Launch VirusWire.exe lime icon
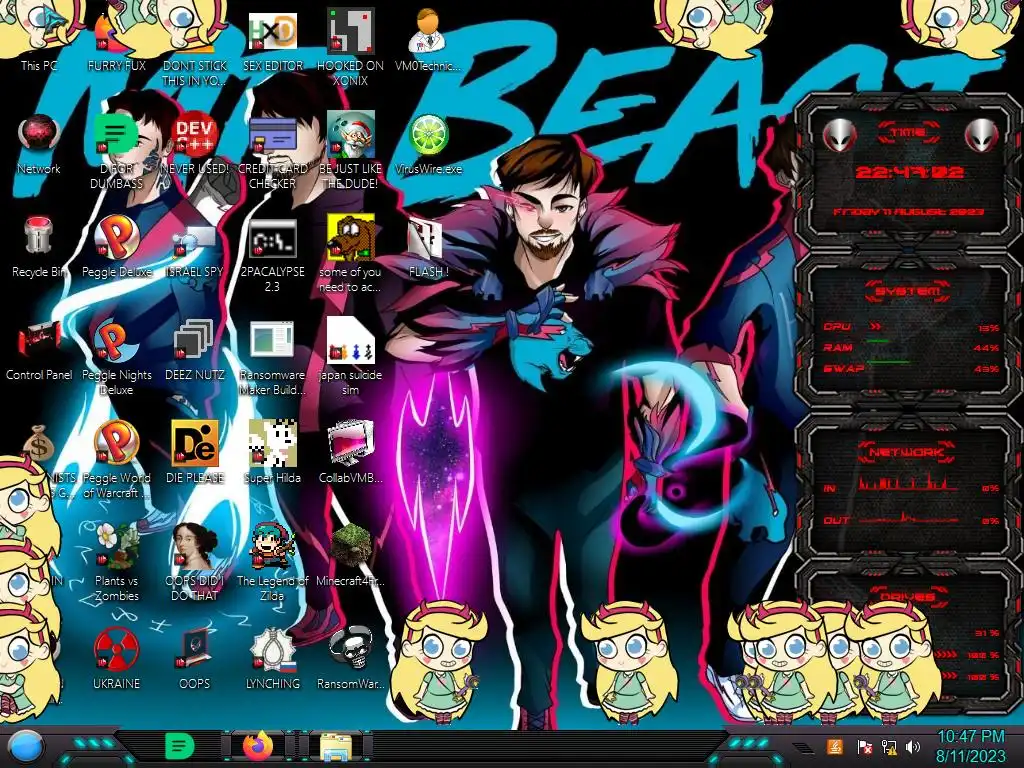The width and height of the screenshot is (1024, 768). tap(428, 144)
